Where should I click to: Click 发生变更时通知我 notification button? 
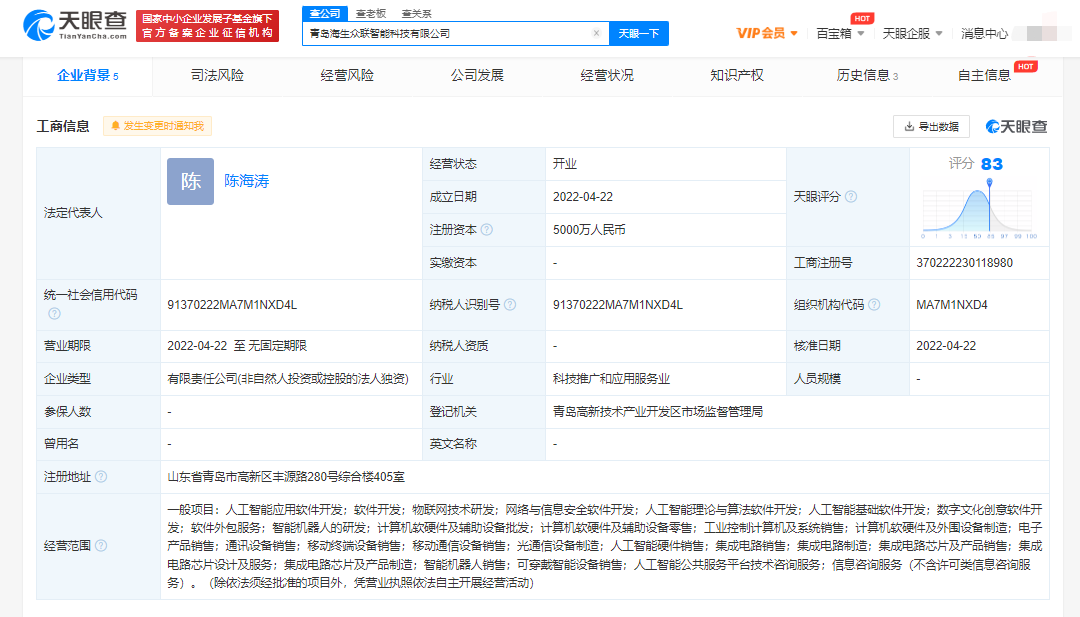pyautogui.click(x=158, y=126)
